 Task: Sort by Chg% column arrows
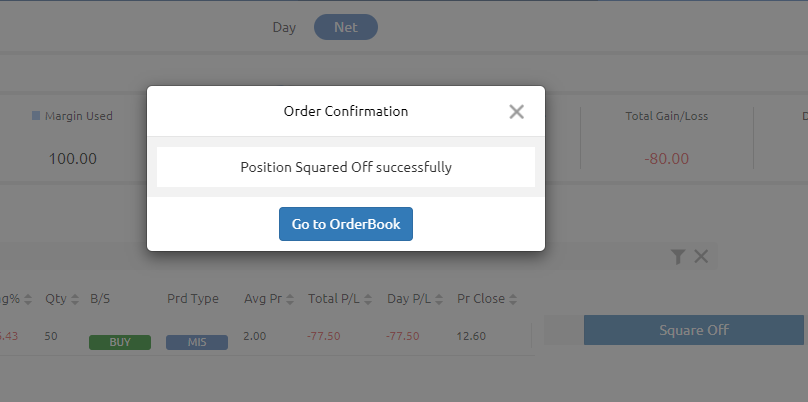(x=28, y=299)
